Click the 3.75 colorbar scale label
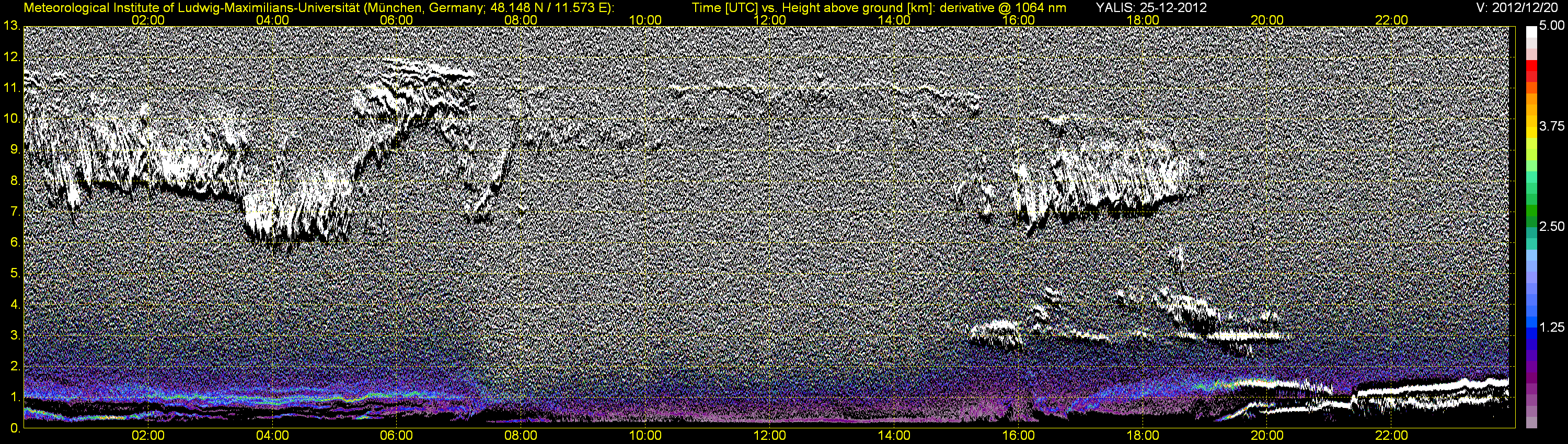Image resolution: width=1568 pixels, height=444 pixels. pos(1552,126)
